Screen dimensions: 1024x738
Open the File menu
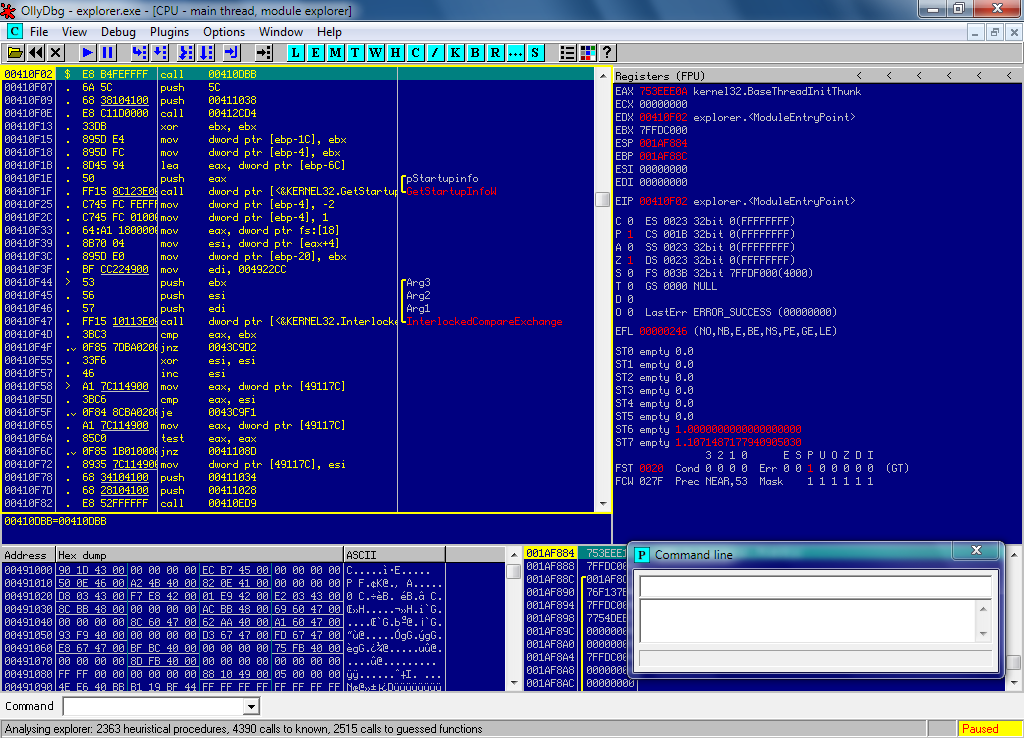[39, 32]
